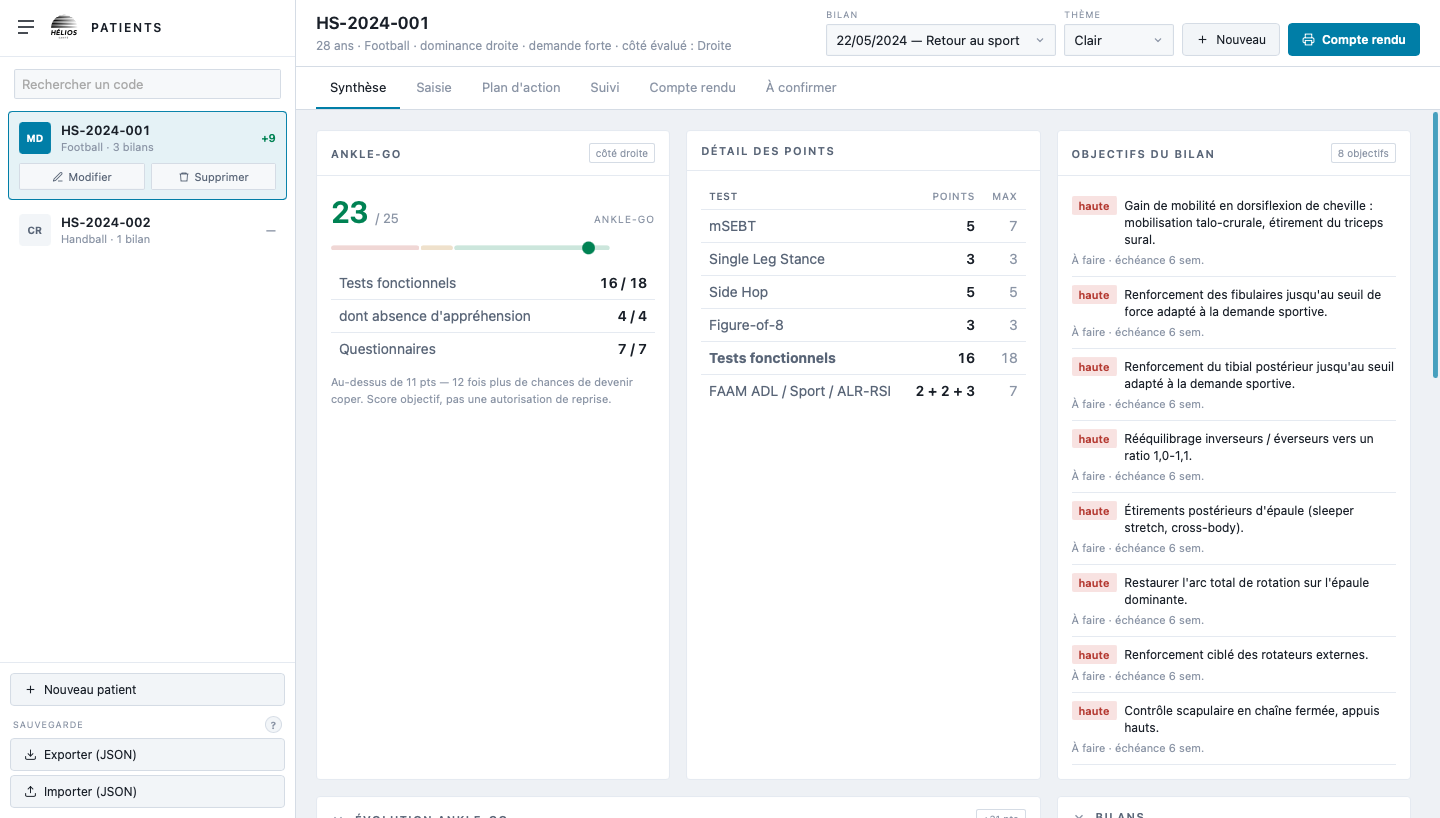Click Supprimer for patient HS-2024-001
The width and height of the screenshot is (1440, 818).
pos(213,177)
